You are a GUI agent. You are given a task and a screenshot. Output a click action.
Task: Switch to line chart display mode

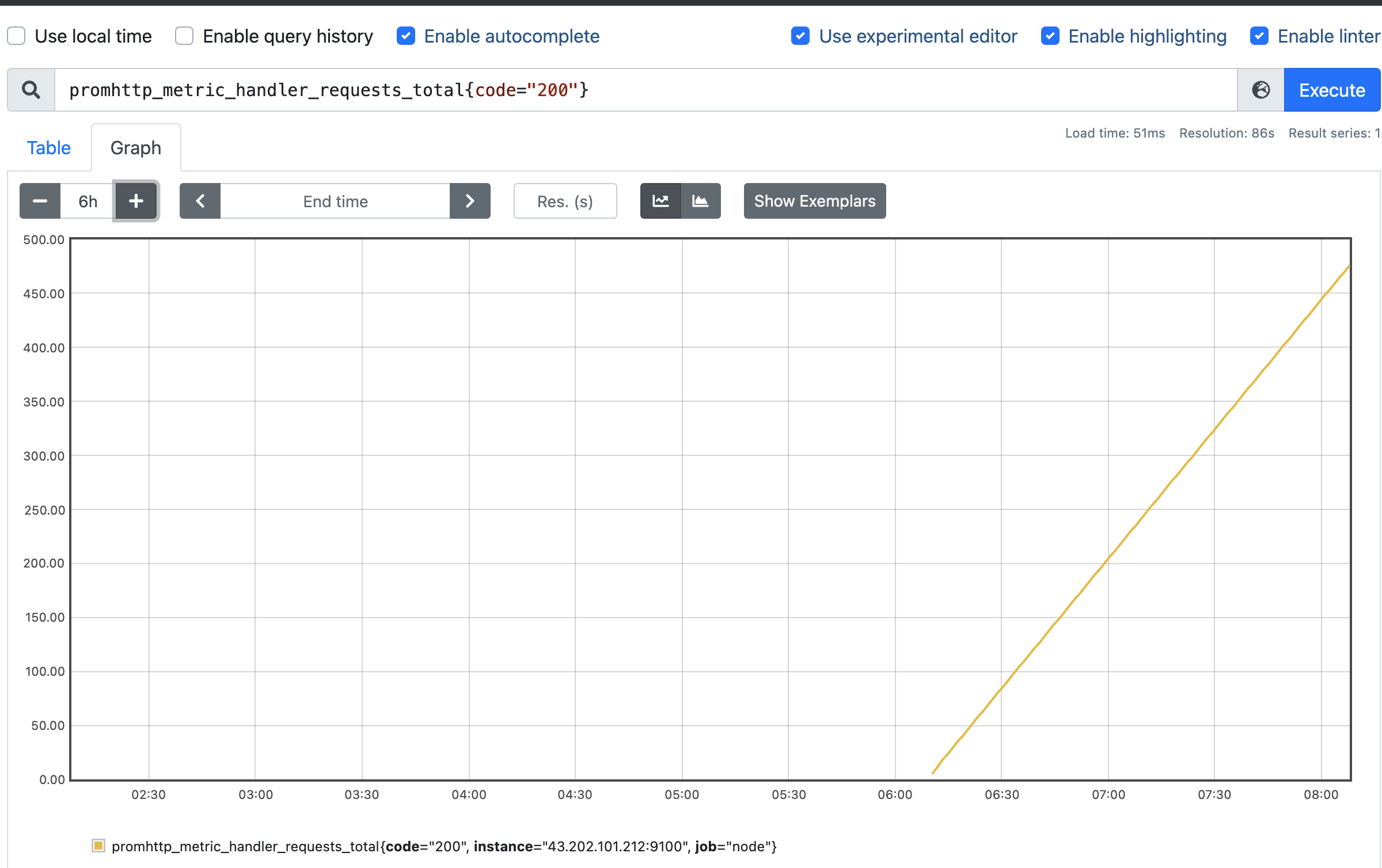[660, 201]
